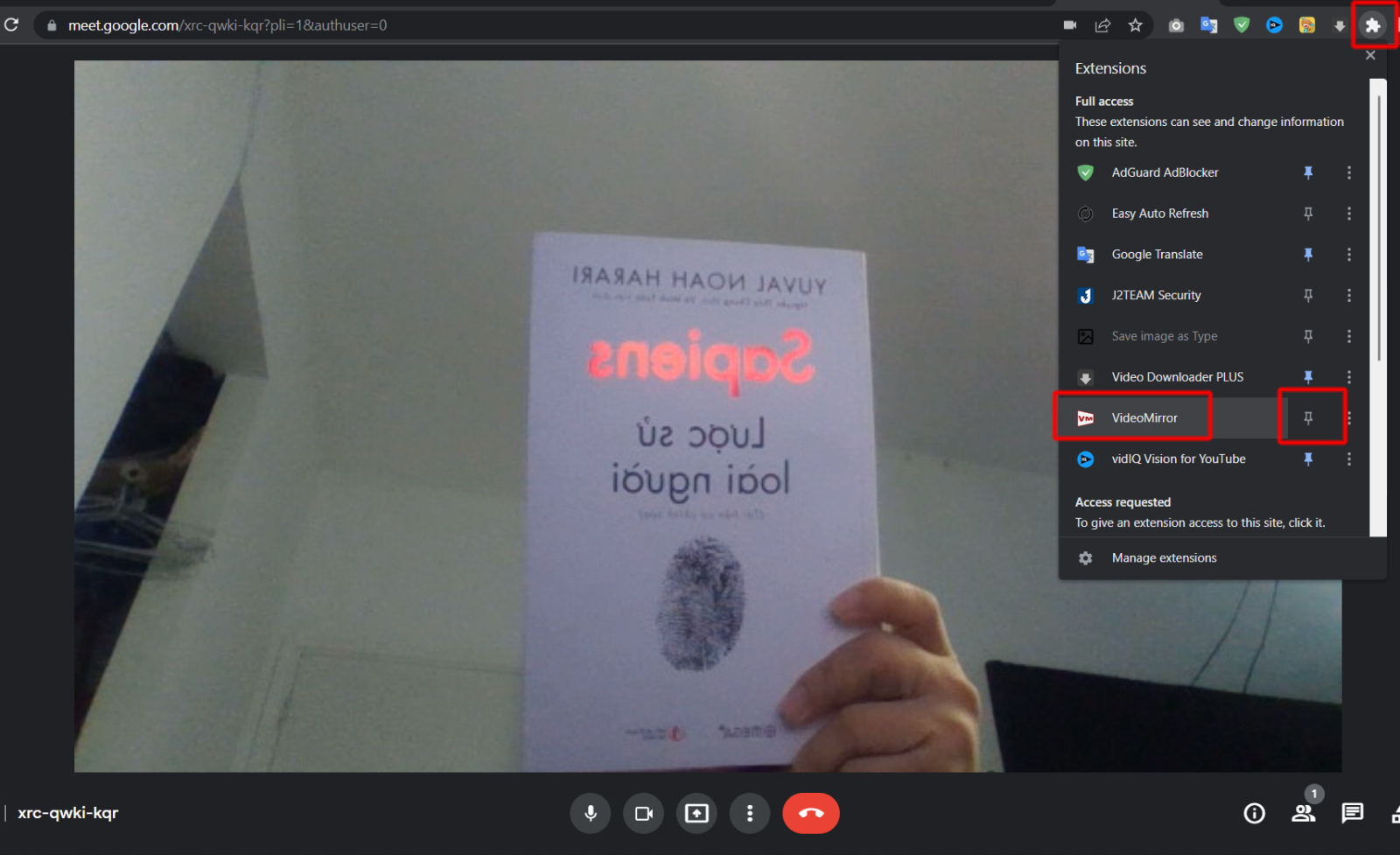
Task: Open the vidIQ extension icon in toolbar
Action: pyautogui.click(x=1274, y=25)
